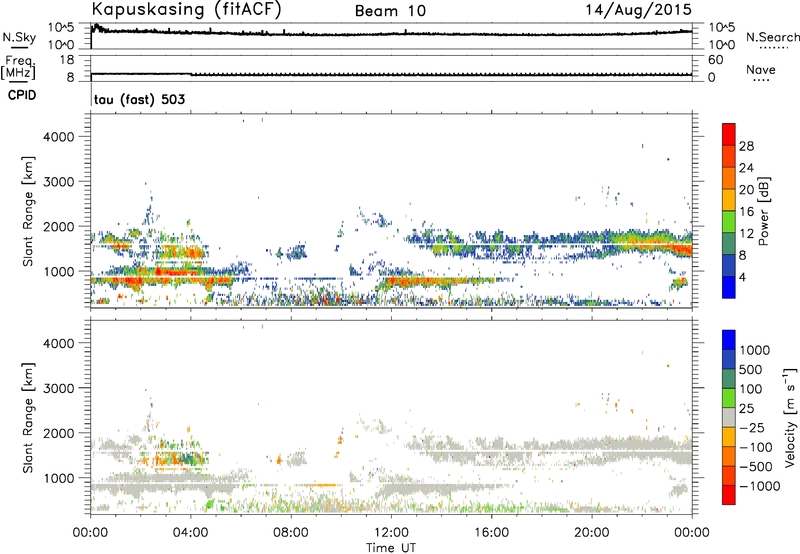
Task: Click the "Beam 10" label
Action: point(390,11)
